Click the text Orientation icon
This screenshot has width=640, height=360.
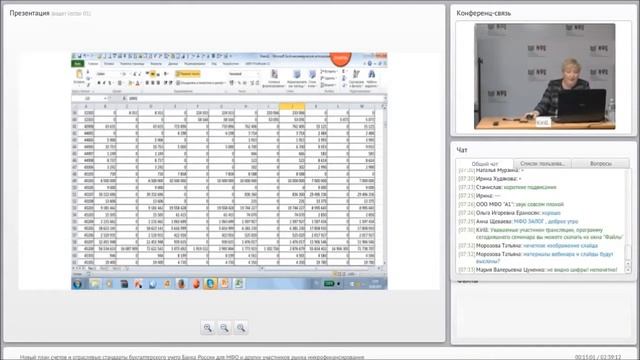point(165,74)
